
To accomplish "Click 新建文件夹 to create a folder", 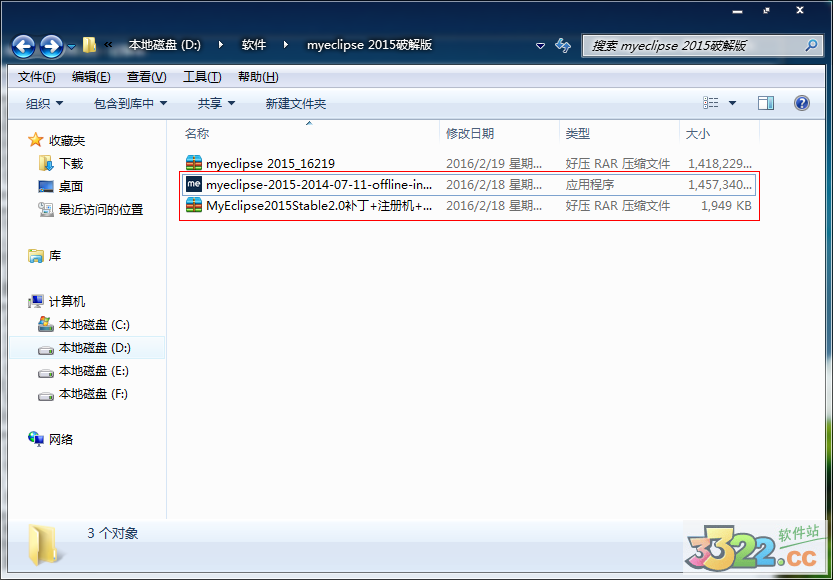I will click(296, 104).
